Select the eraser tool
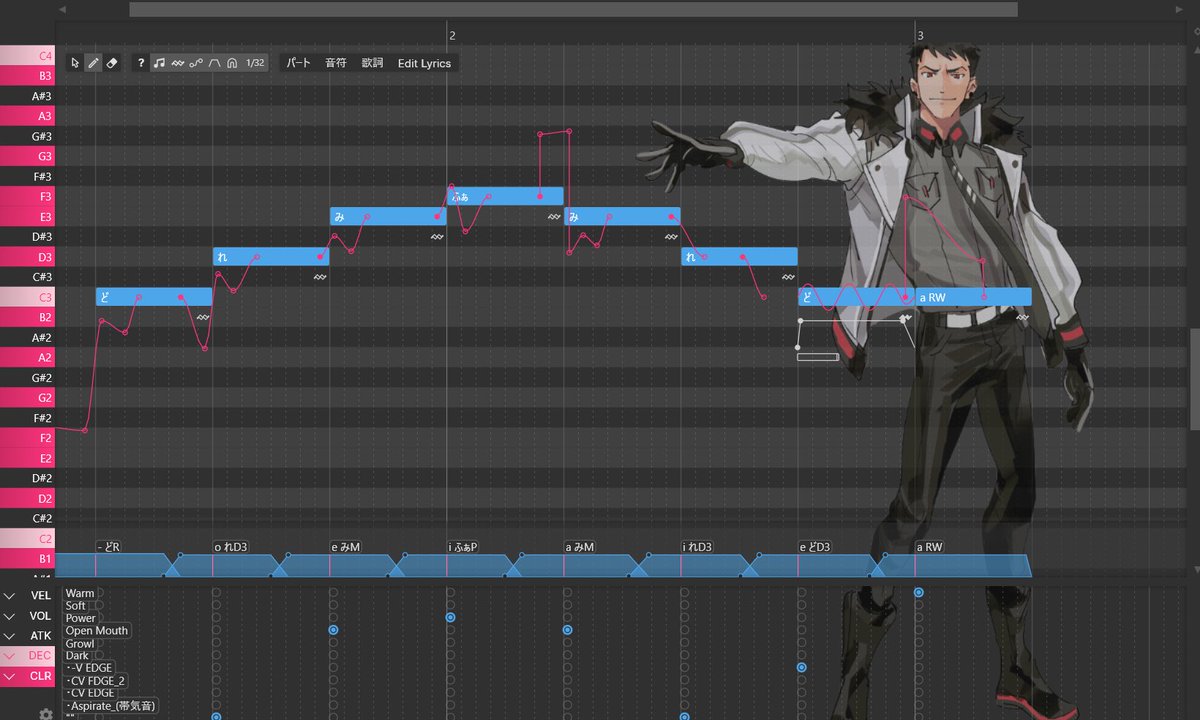This screenshot has width=1200, height=720. coord(111,63)
